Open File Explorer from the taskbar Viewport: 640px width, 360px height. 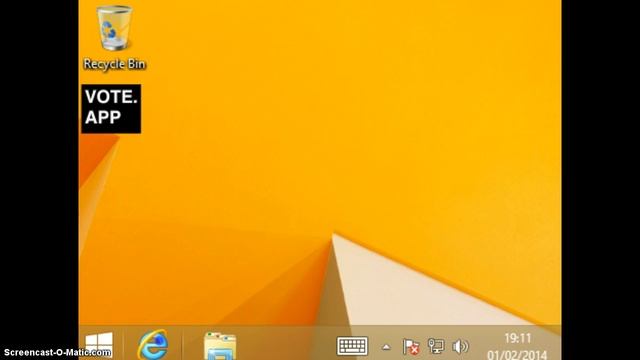pyautogui.click(x=220, y=346)
